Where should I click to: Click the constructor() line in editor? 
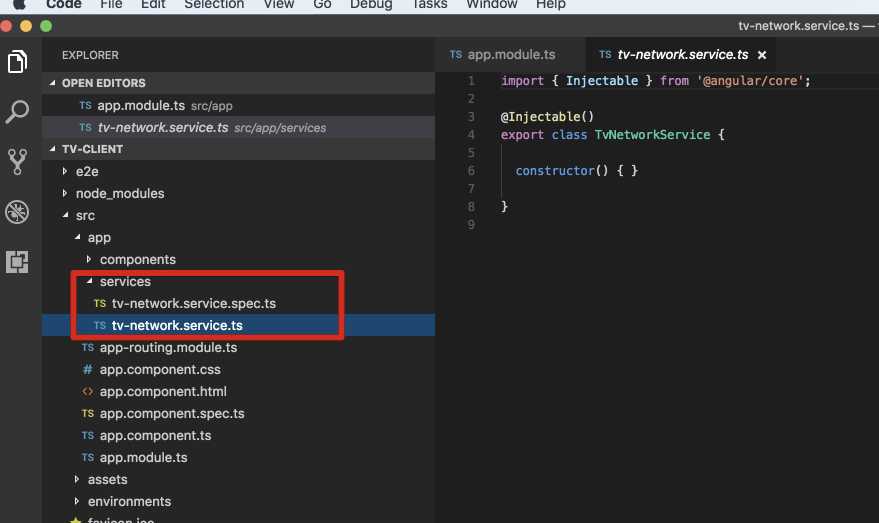[577, 170]
